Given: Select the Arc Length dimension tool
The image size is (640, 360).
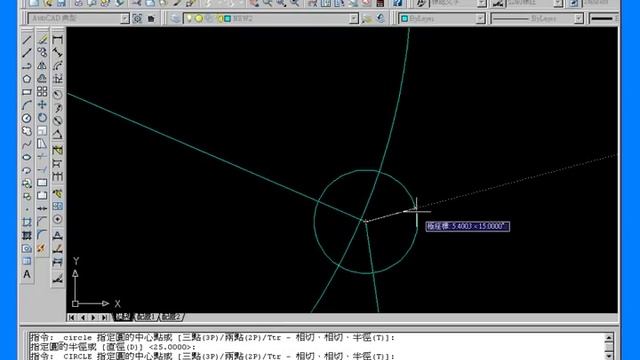Looking at the screenshot, I should [x=58, y=66].
